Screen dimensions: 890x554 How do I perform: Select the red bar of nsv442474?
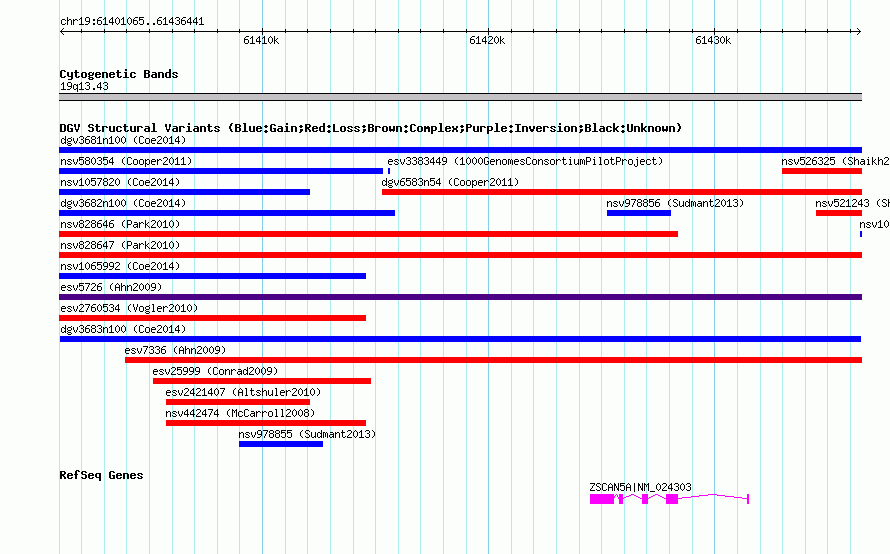266,423
